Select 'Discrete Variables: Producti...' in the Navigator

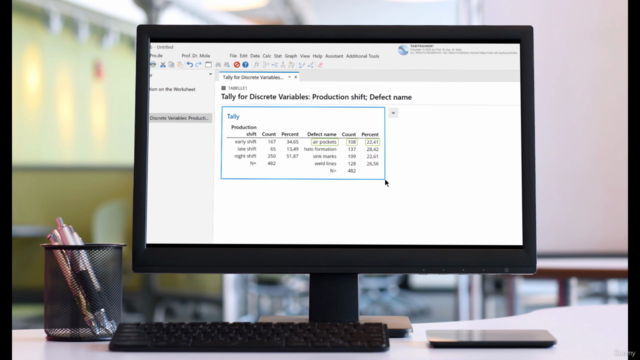pyautogui.click(x=180, y=118)
